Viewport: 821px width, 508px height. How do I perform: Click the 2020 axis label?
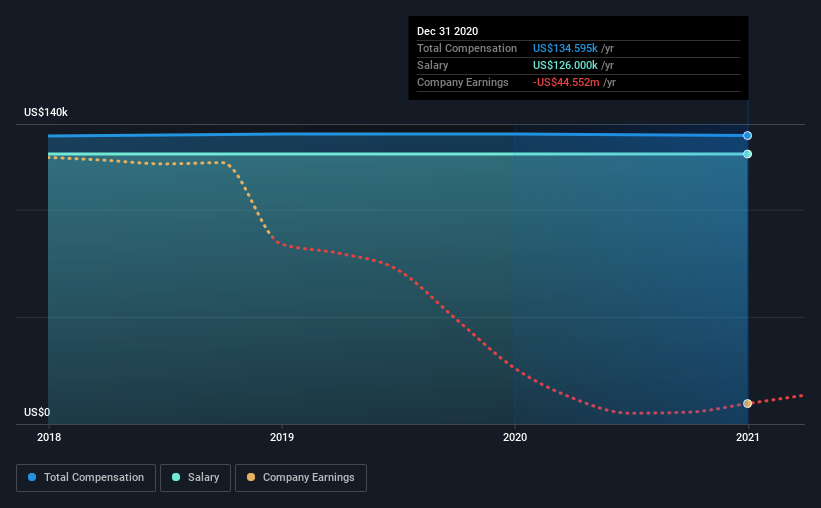(x=515, y=437)
